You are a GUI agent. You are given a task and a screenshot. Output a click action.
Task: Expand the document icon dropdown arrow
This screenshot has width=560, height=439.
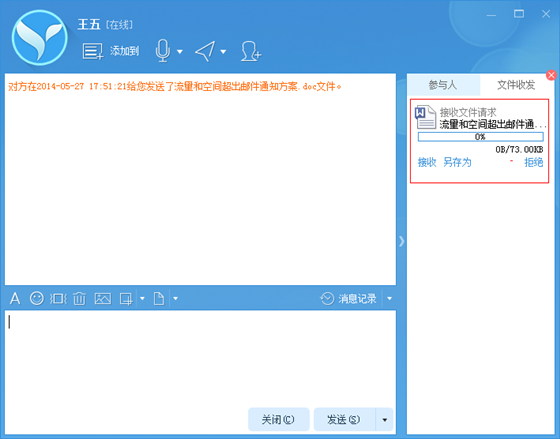[x=175, y=298]
